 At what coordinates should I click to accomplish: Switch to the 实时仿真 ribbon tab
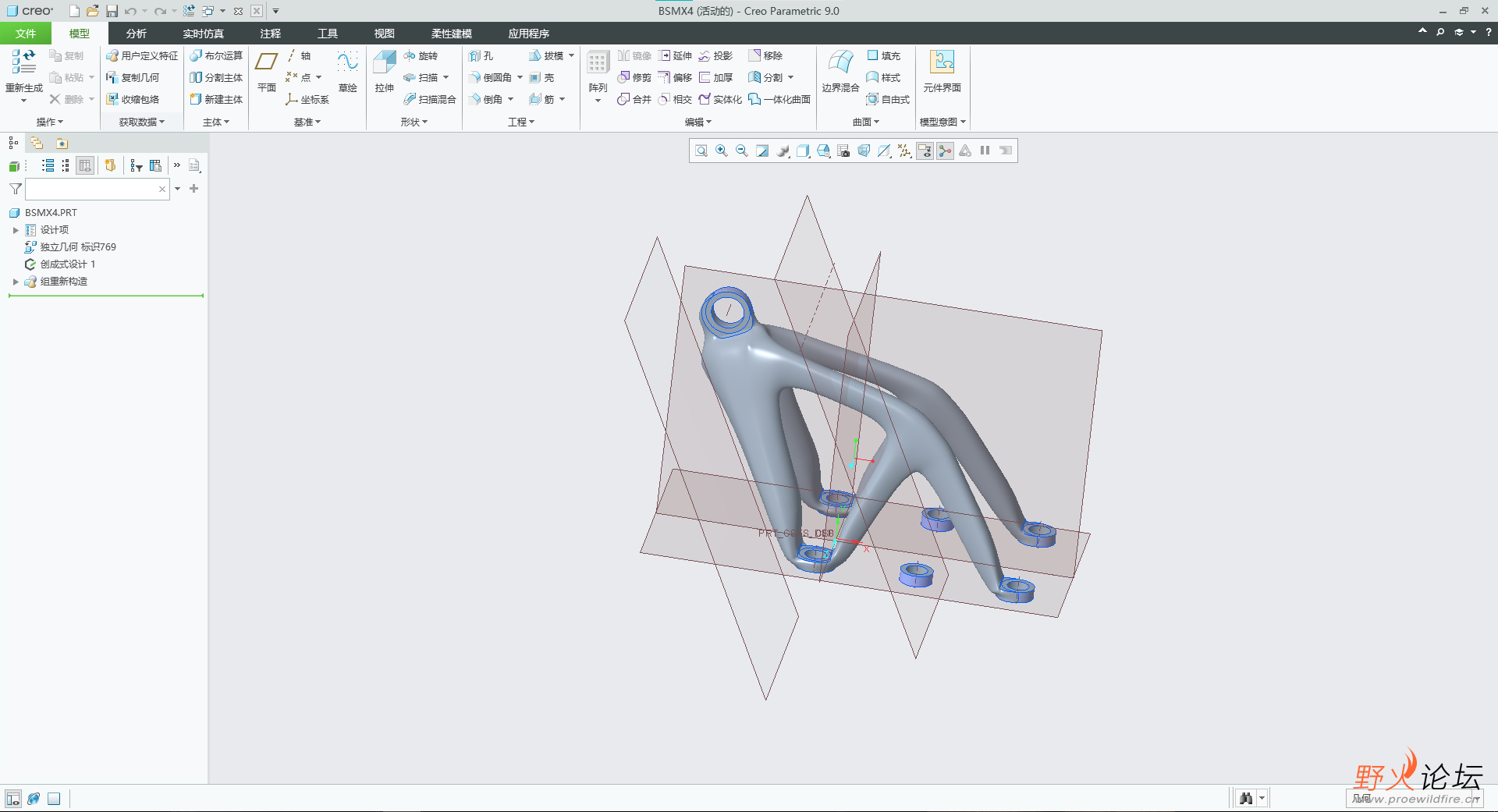point(204,34)
